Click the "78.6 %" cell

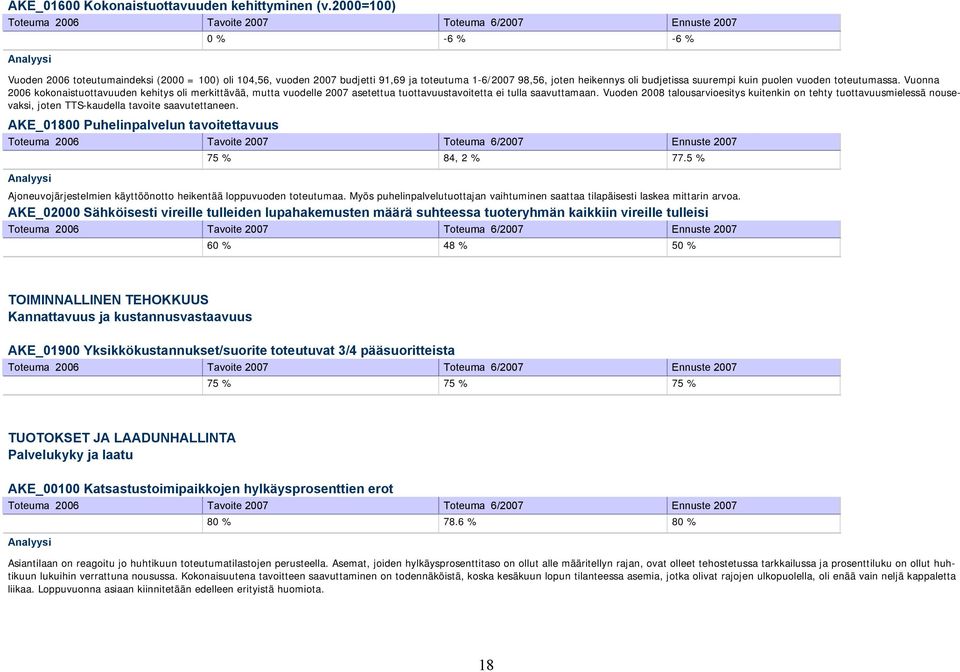coord(459,522)
